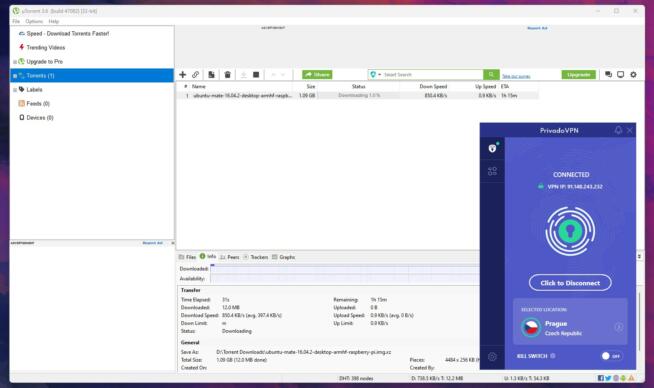Open the device monitor toolbar icon
Screen dimensions: 654x388
pos(621,75)
